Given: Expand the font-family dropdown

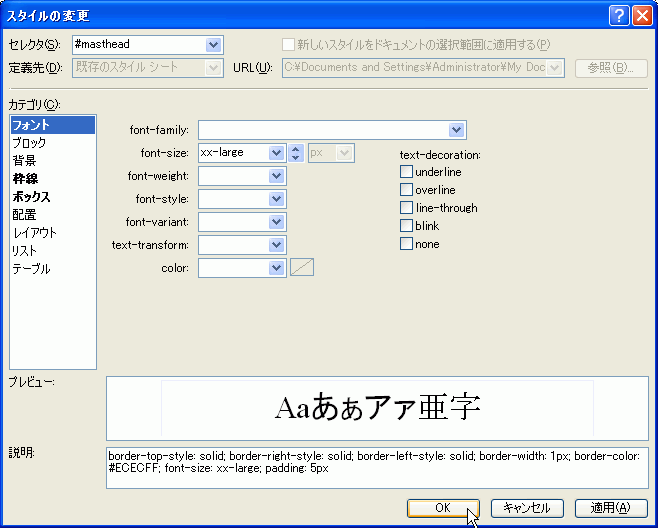Looking at the screenshot, I should (x=456, y=130).
